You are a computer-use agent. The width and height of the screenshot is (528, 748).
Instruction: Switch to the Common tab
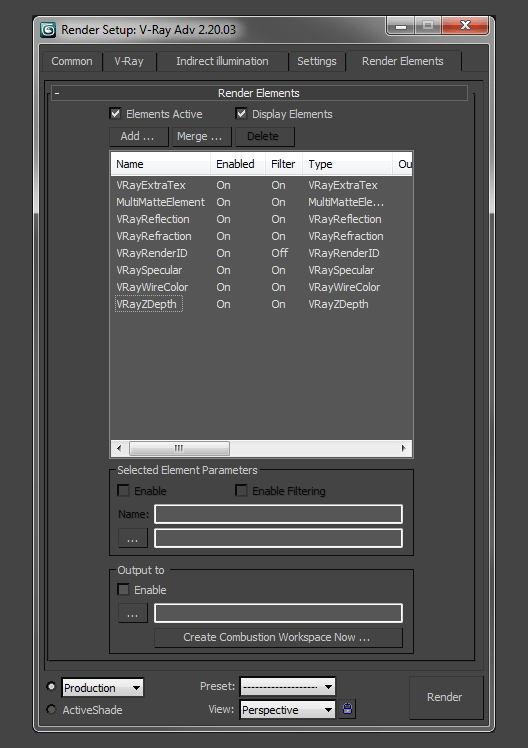click(x=72, y=61)
